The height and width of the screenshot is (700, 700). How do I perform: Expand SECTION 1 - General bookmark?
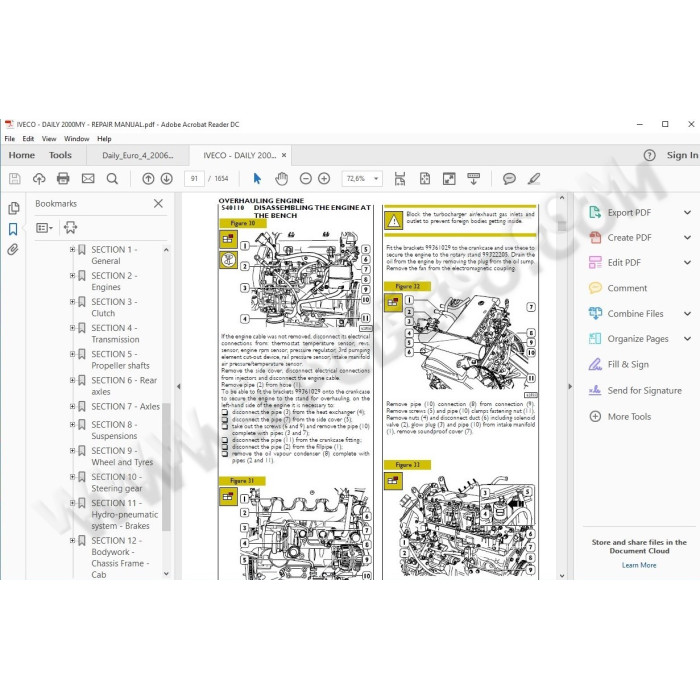tap(72, 250)
